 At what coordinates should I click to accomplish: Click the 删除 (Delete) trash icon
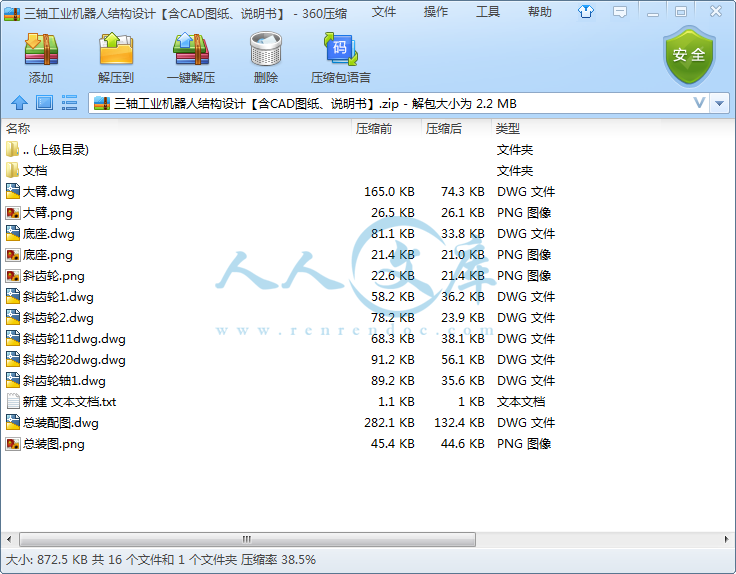pyautogui.click(x=266, y=49)
